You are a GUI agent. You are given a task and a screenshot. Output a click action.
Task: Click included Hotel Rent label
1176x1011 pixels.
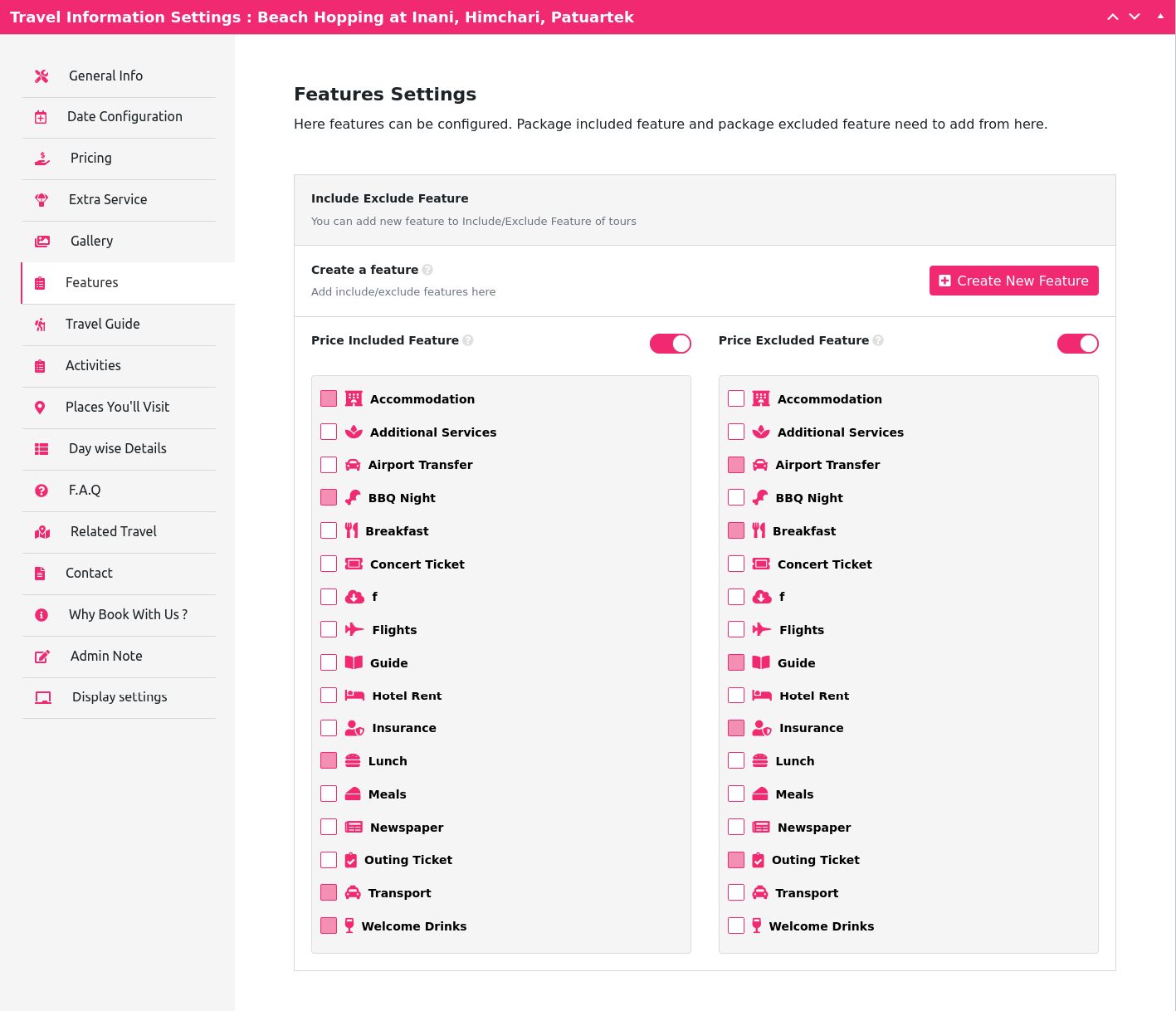tap(407, 696)
